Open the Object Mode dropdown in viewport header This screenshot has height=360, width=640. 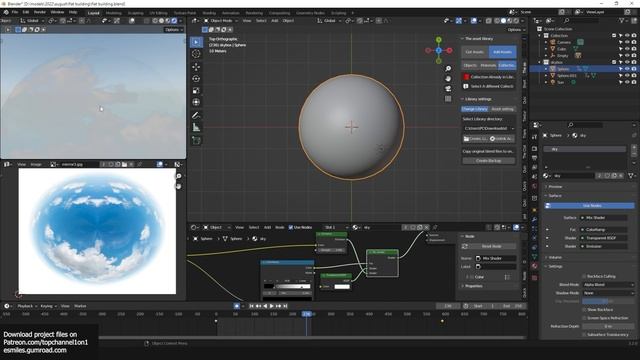pyautogui.click(x=221, y=20)
